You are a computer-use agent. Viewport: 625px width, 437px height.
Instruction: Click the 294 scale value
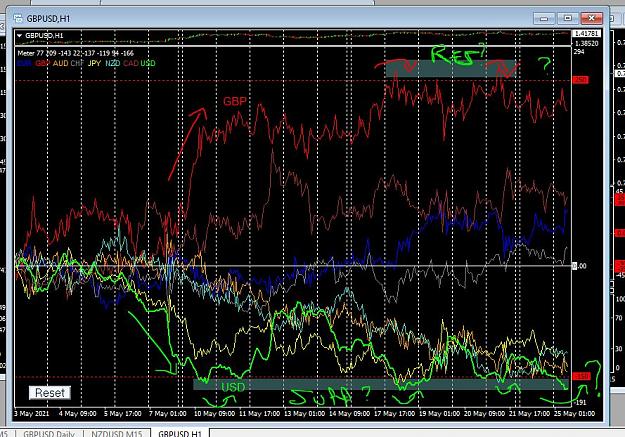(579, 51)
